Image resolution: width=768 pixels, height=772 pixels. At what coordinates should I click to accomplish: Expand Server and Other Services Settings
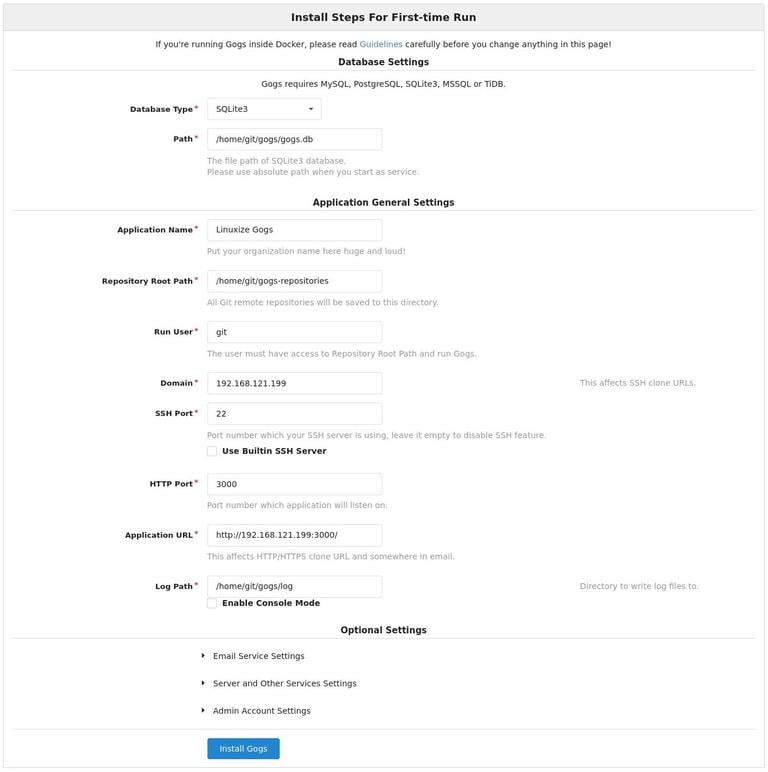coord(284,684)
